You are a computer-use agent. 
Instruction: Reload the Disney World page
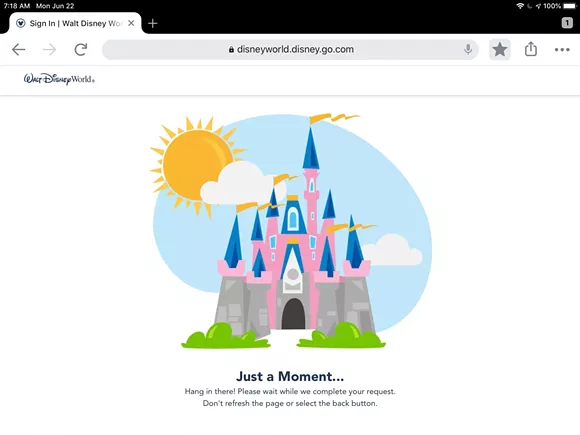tap(81, 49)
